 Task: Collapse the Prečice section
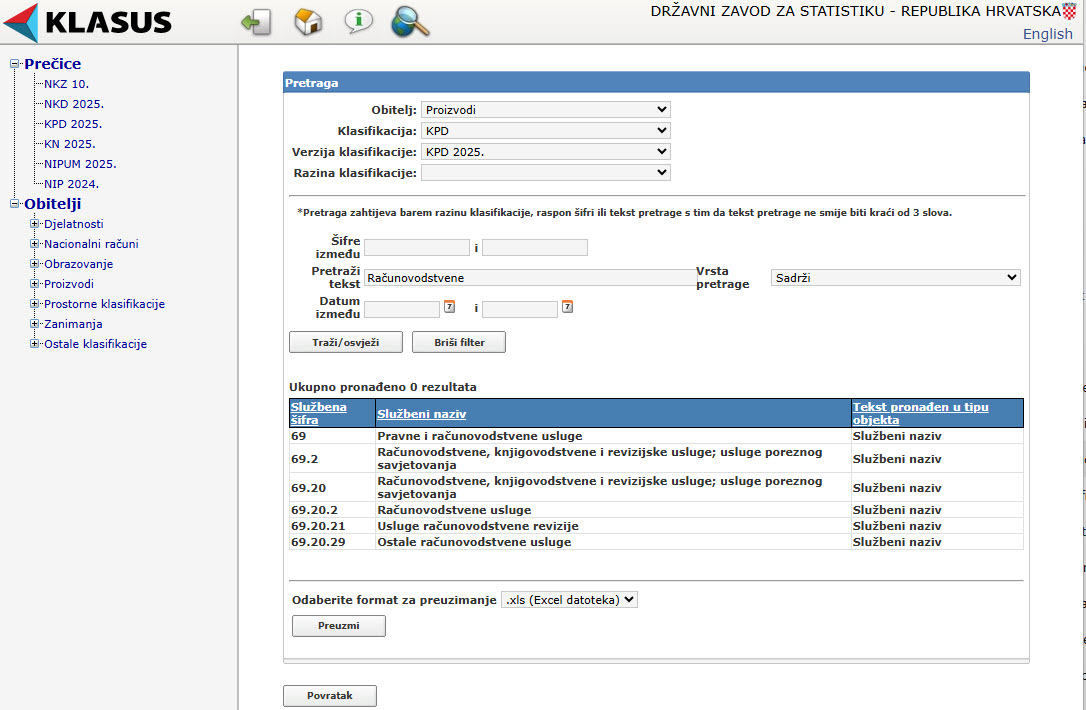click(x=14, y=64)
